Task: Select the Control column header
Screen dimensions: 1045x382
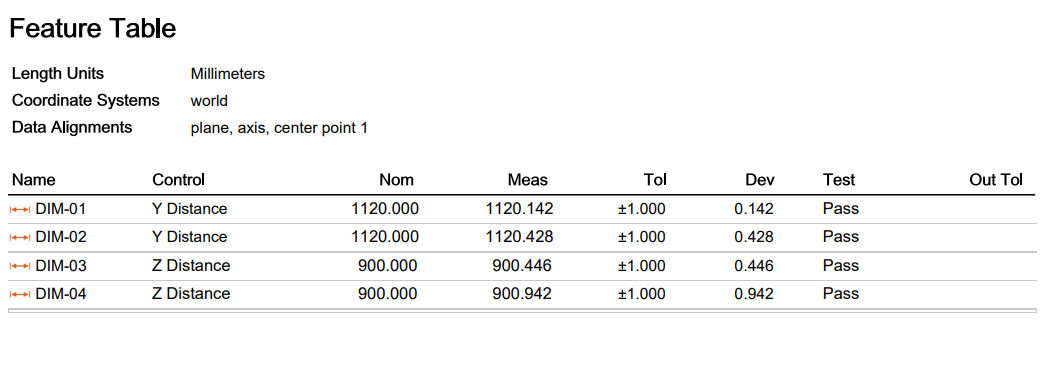Action: (179, 180)
